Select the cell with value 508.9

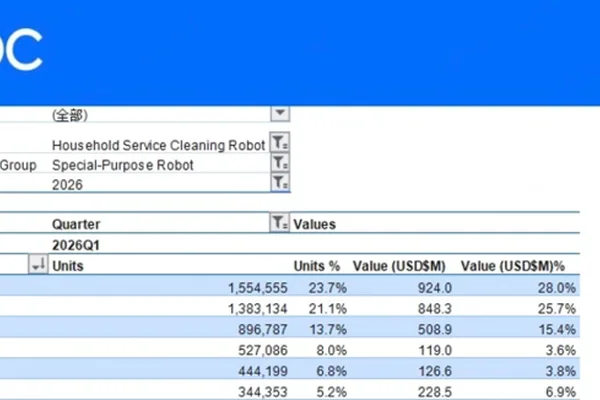click(435, 329)
